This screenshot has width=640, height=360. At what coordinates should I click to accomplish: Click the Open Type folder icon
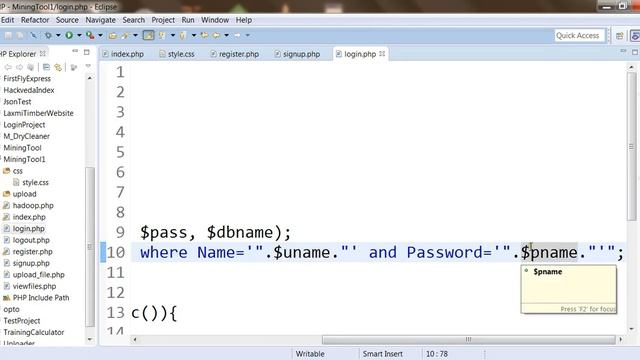pyautogui.click(x=113, y=36)
